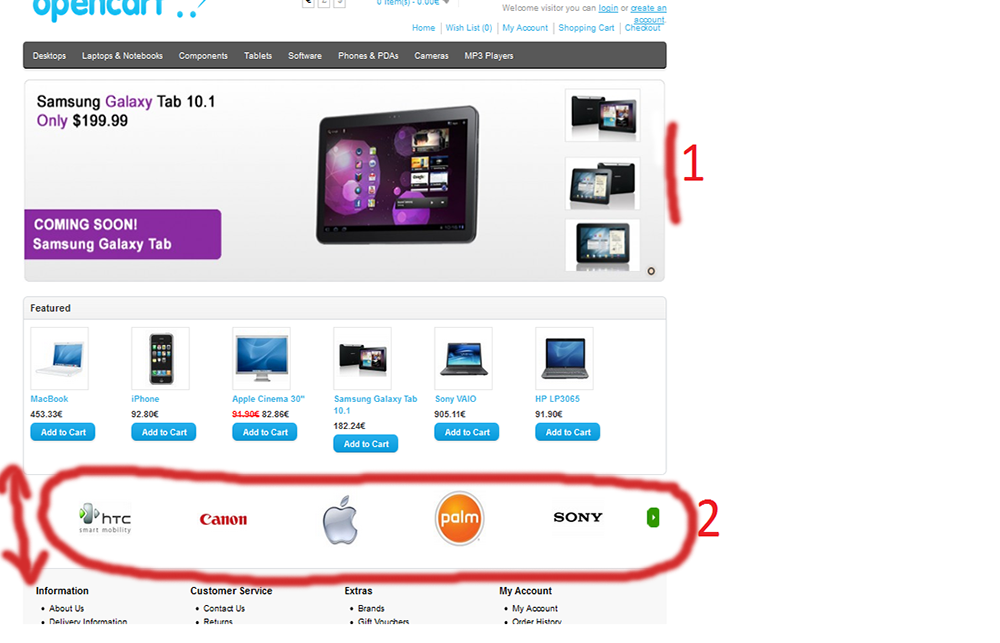The image size is (1000, 643).
Task: Select the Palm brand logo
Action: (459, 518)
